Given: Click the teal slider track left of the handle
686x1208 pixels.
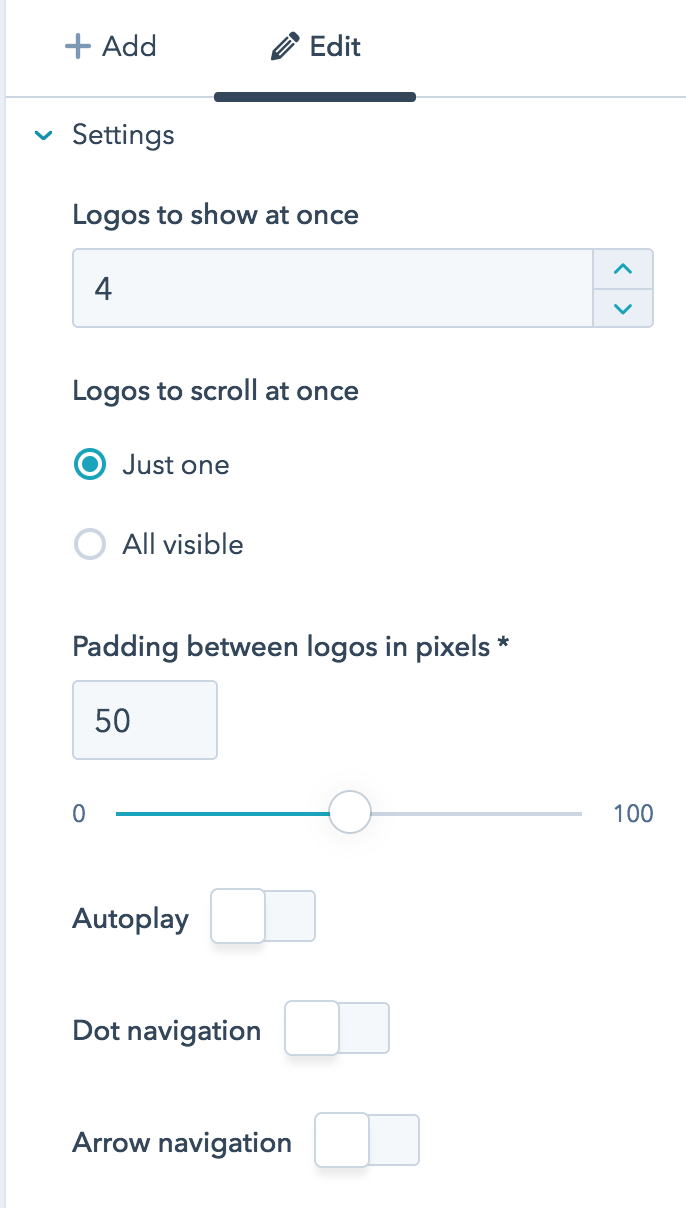Looking at the screenshot, I should tap(220, 814).
